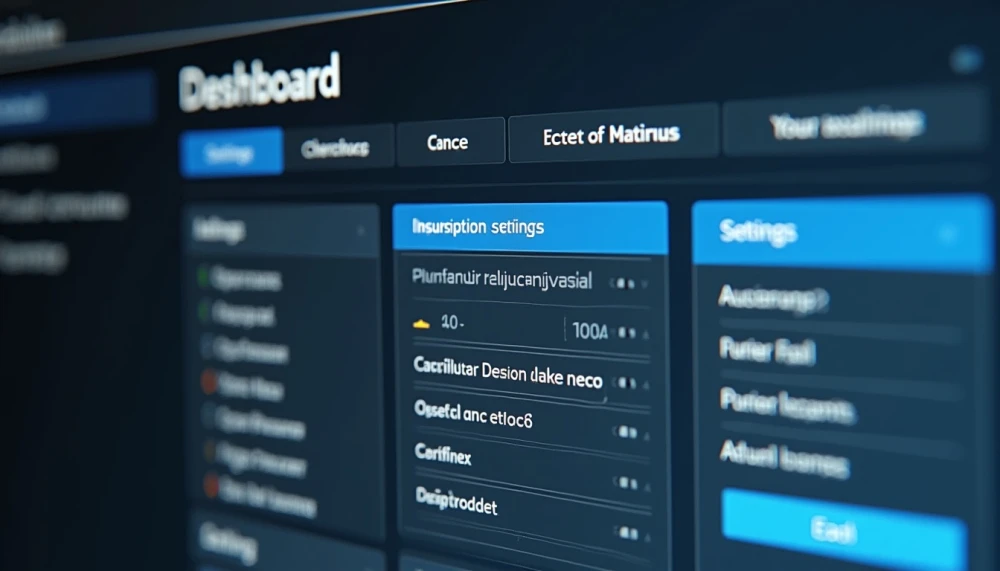Click the Dashboard heading
Screen dimensions: 1000x571
[x=260, y=82]
